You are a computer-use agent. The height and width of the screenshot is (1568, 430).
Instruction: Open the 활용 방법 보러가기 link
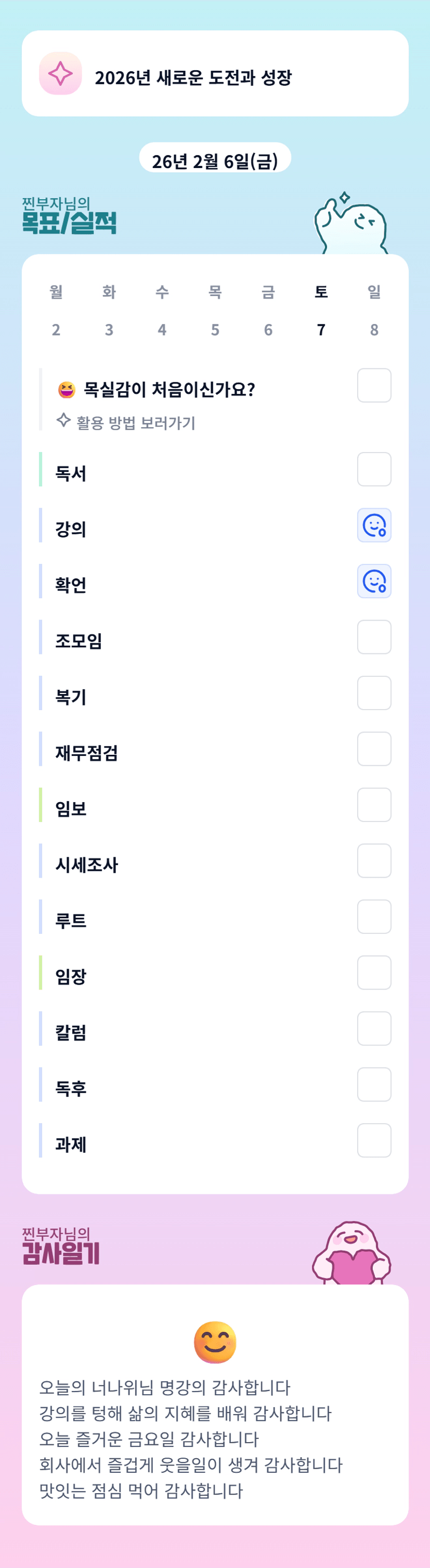(x=136, y=423)
